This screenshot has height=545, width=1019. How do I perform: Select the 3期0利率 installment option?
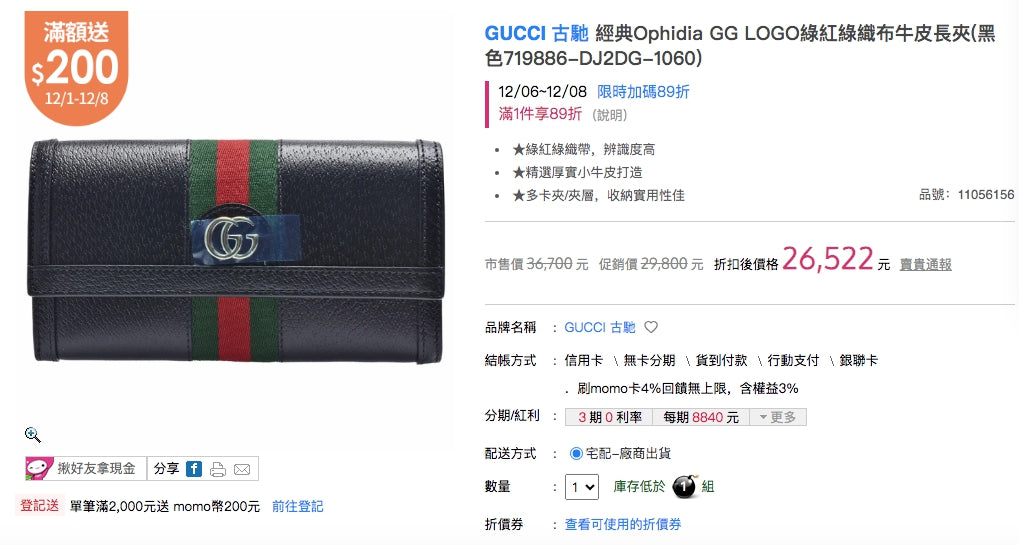coord(609,417)
